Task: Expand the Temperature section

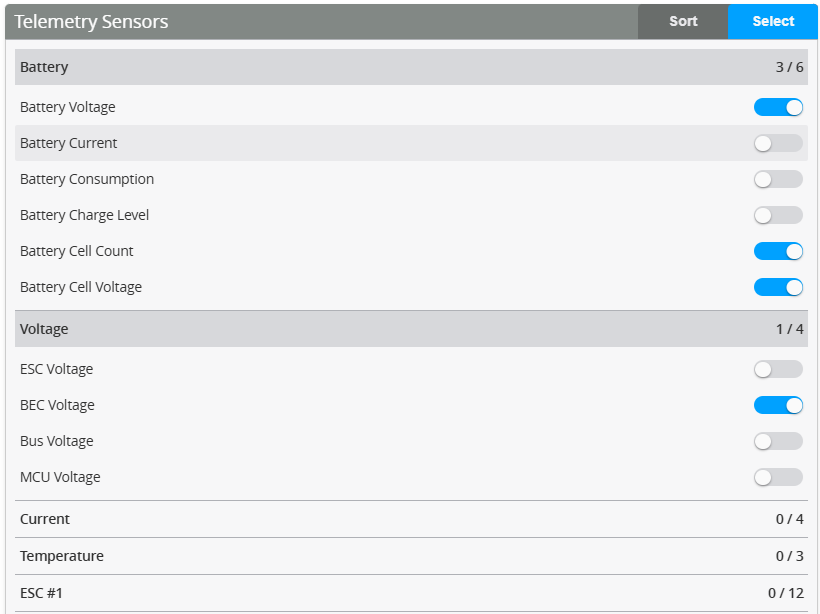Action: pyautogui.click(x=400, y=555)
